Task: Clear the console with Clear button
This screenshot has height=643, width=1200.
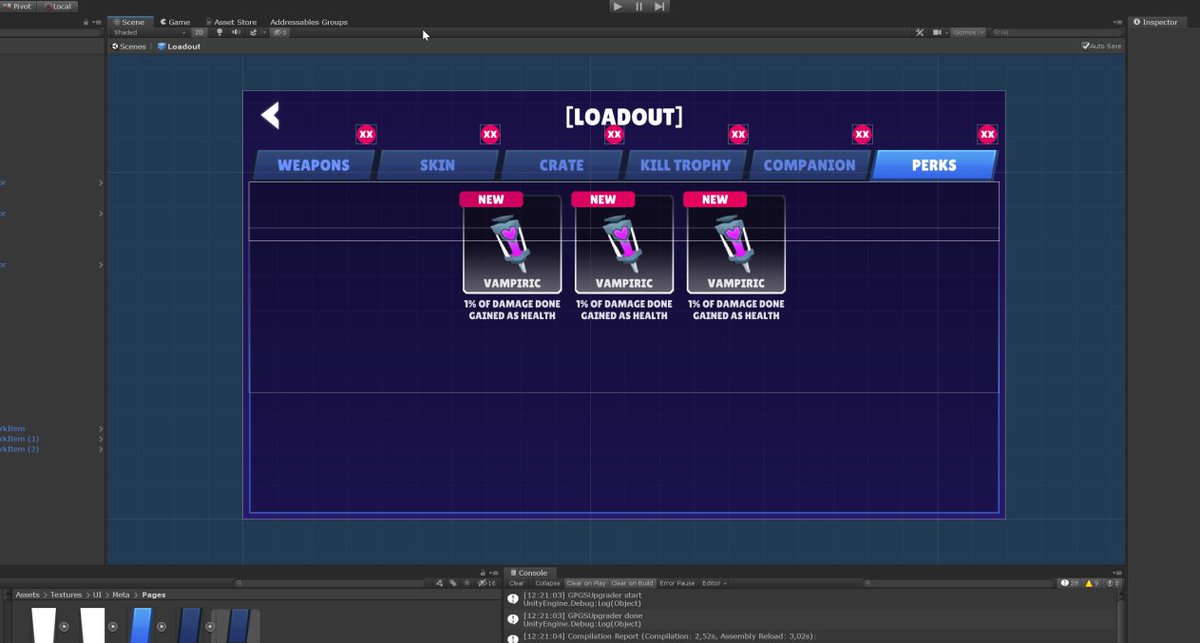Action: coord(517,583)
